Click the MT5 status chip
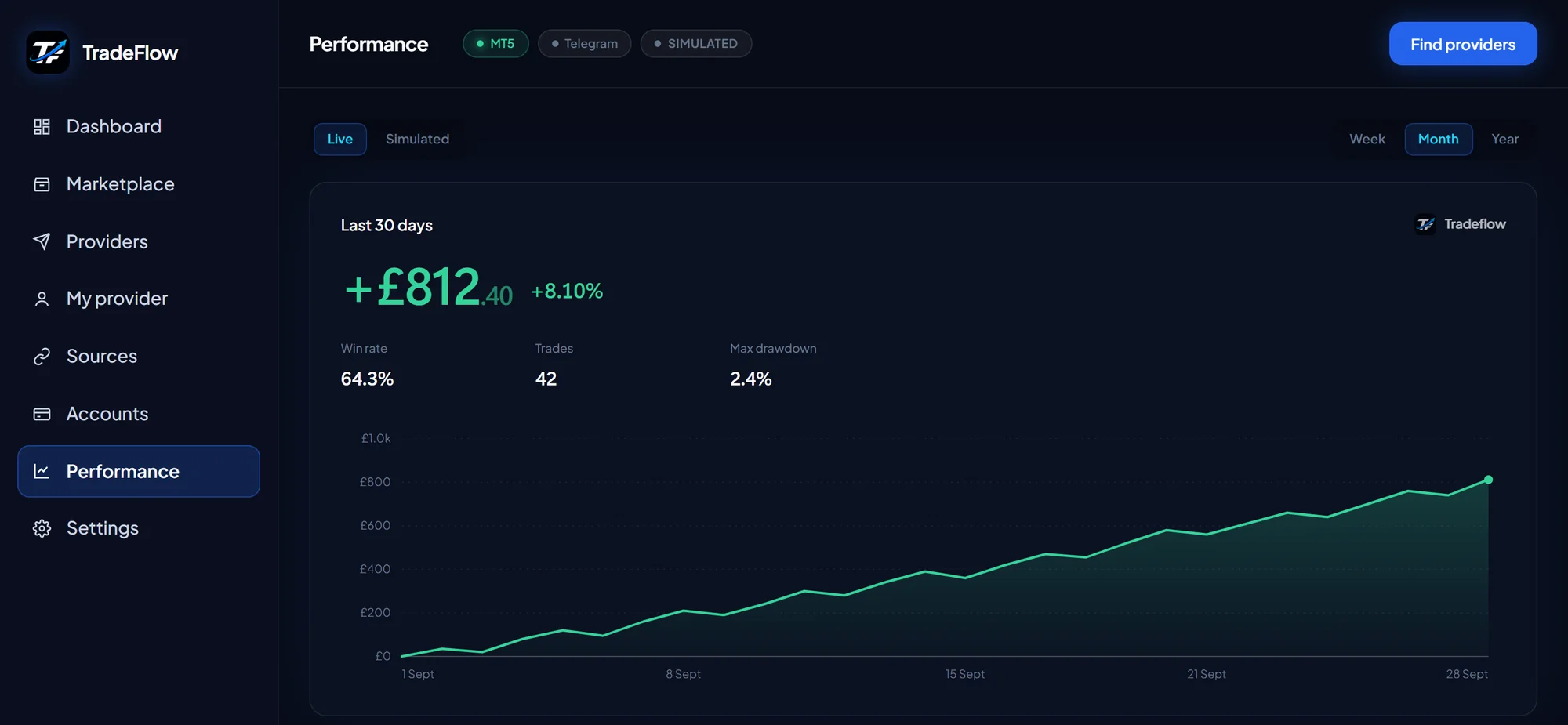The height and width of the screenshot is (725, 1568). pos(495,44)
